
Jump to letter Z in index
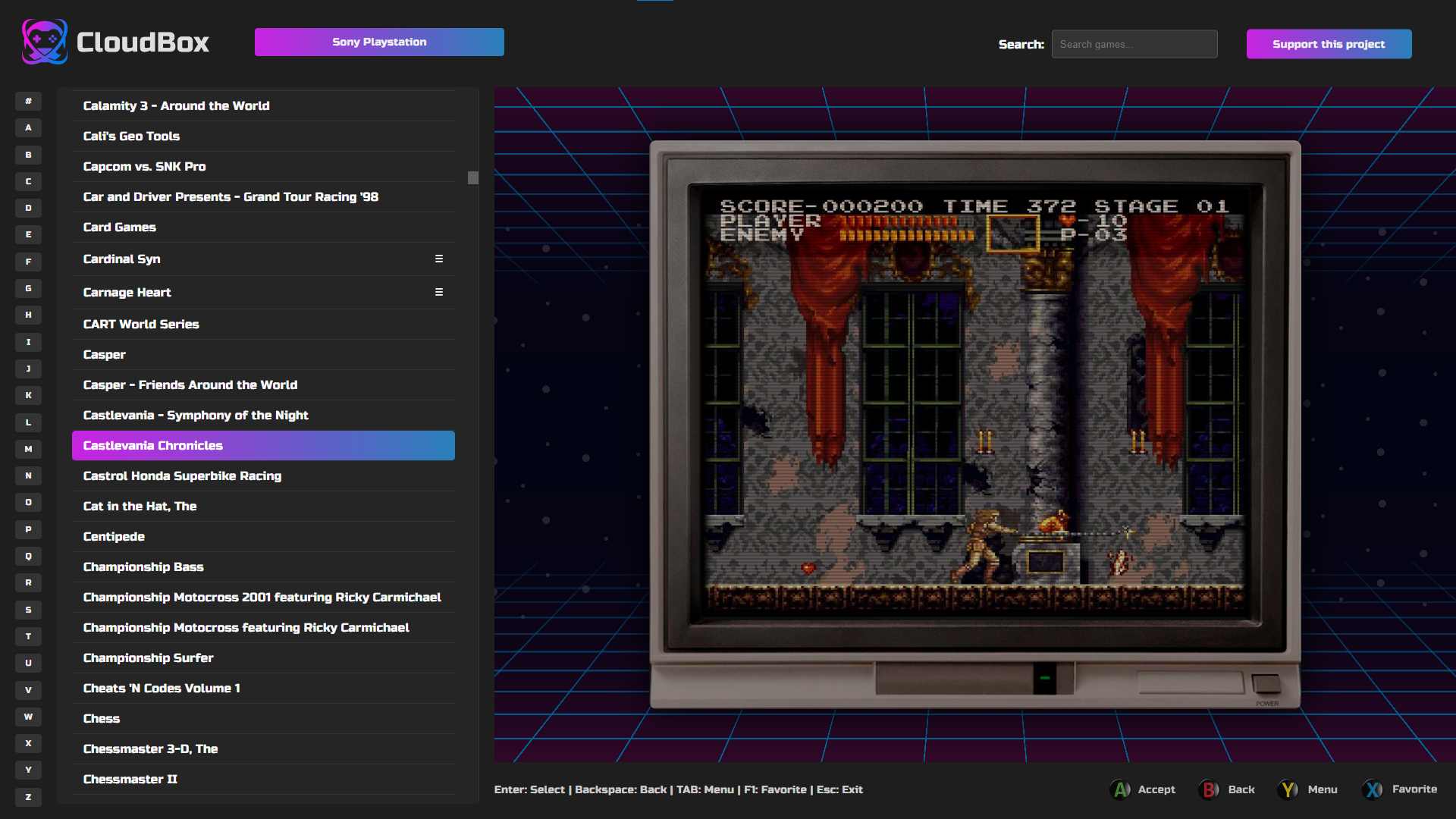(28, 797)
